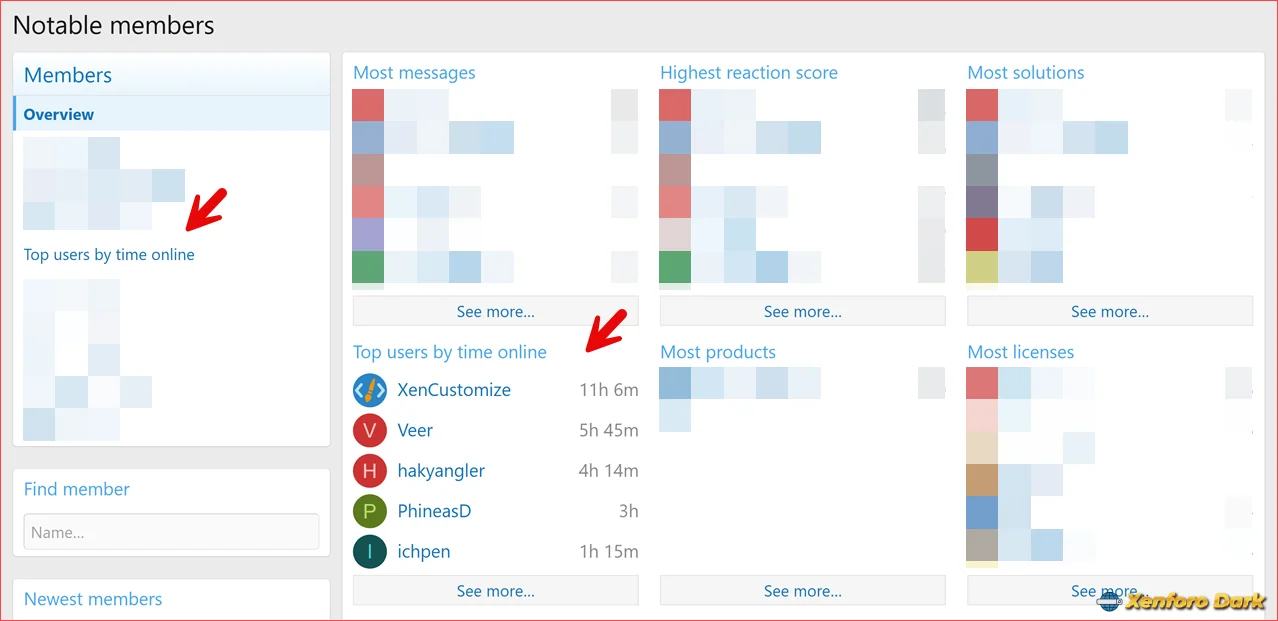Open XenCustomize's avatar icon
This screenshot has height=621, width=1278.
tap(370, 390)
